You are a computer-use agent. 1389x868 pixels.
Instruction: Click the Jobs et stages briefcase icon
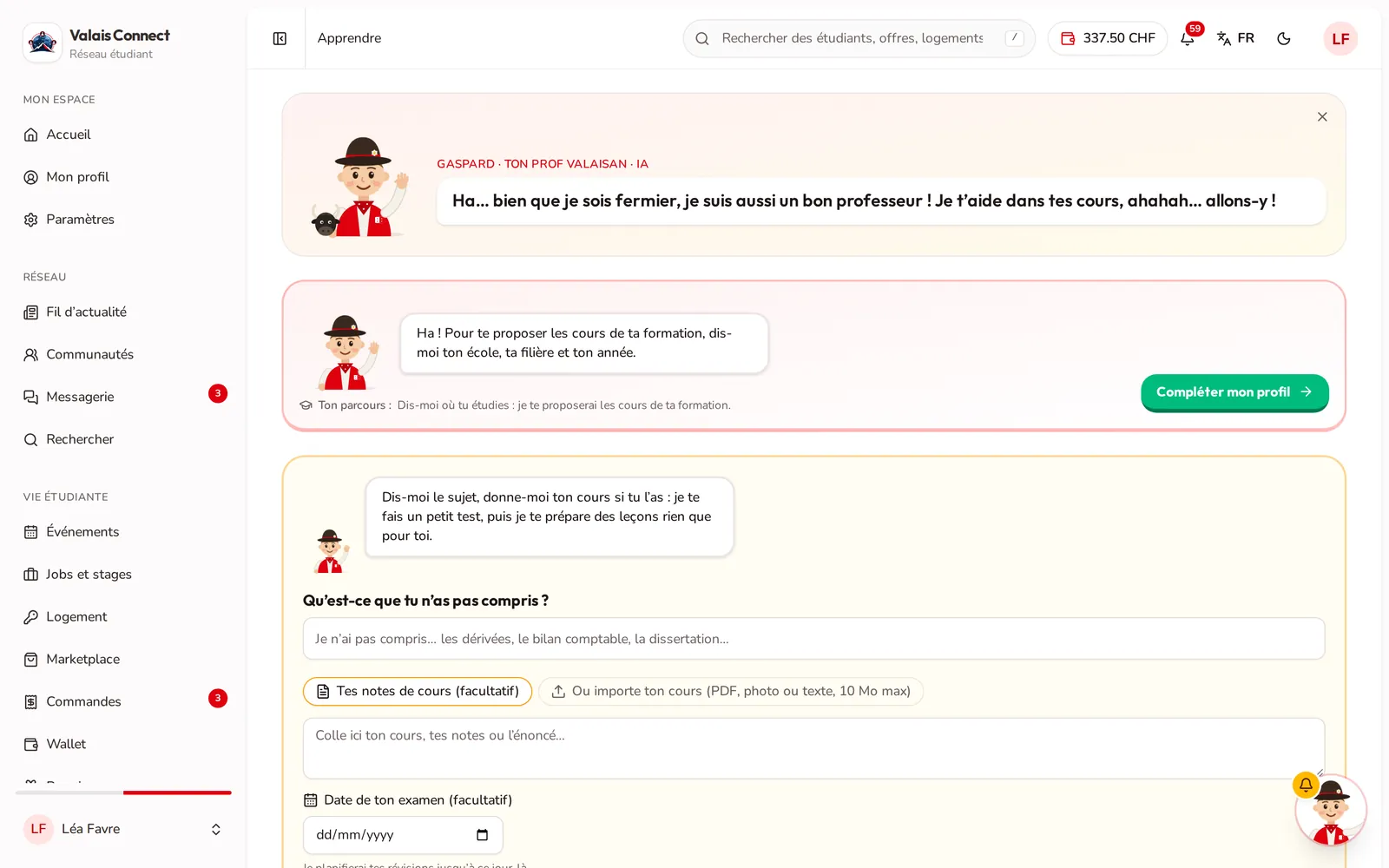[30, 575]
